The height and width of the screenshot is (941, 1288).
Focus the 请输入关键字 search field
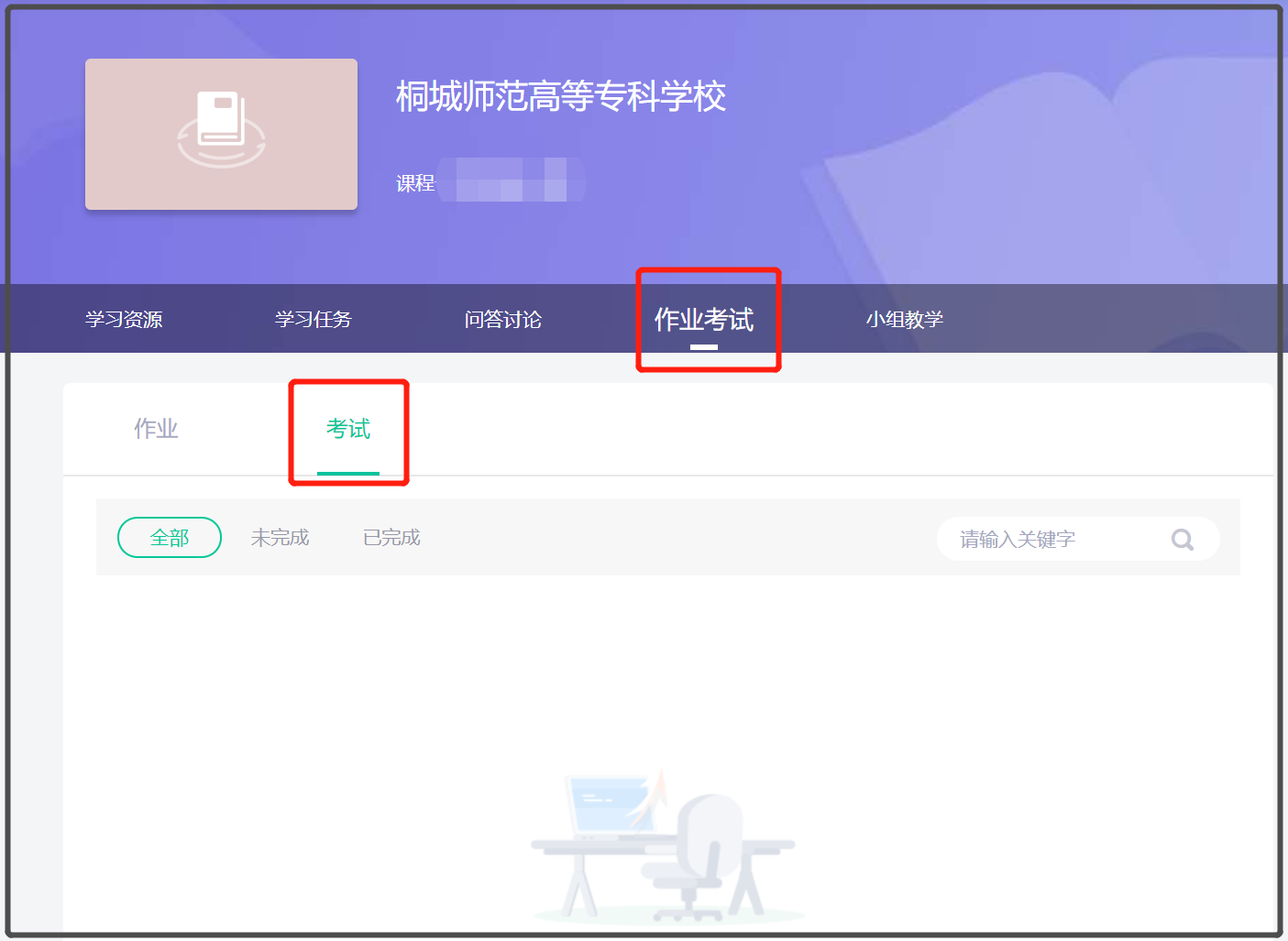click(1054, 539)
